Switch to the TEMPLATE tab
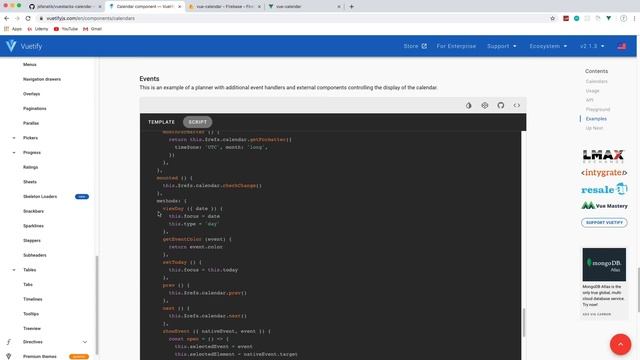The width and height of the screenshot is (640, 360). (x=161, y=122)
